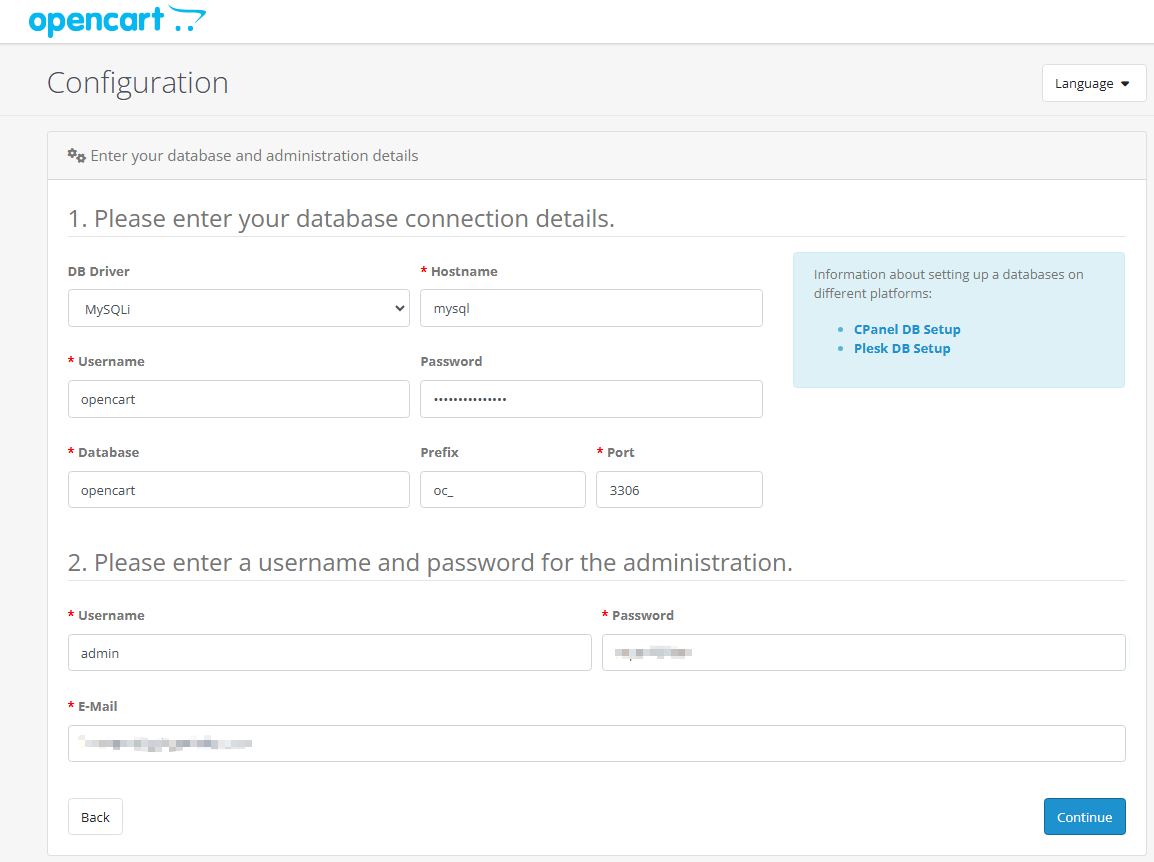Open the Plesk DB Setup link
This screenshot has height=862, width=1154.
click(902, 348)
